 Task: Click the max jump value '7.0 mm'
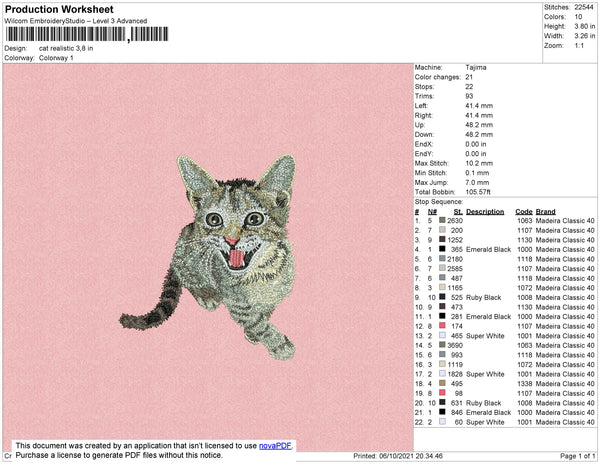coord(477,182)
